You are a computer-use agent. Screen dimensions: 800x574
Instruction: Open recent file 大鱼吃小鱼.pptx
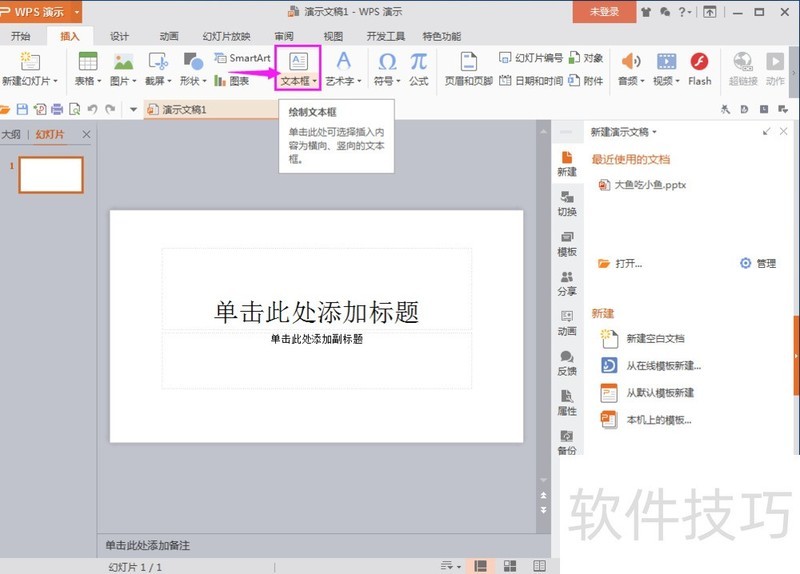click(x=649, y=185)
